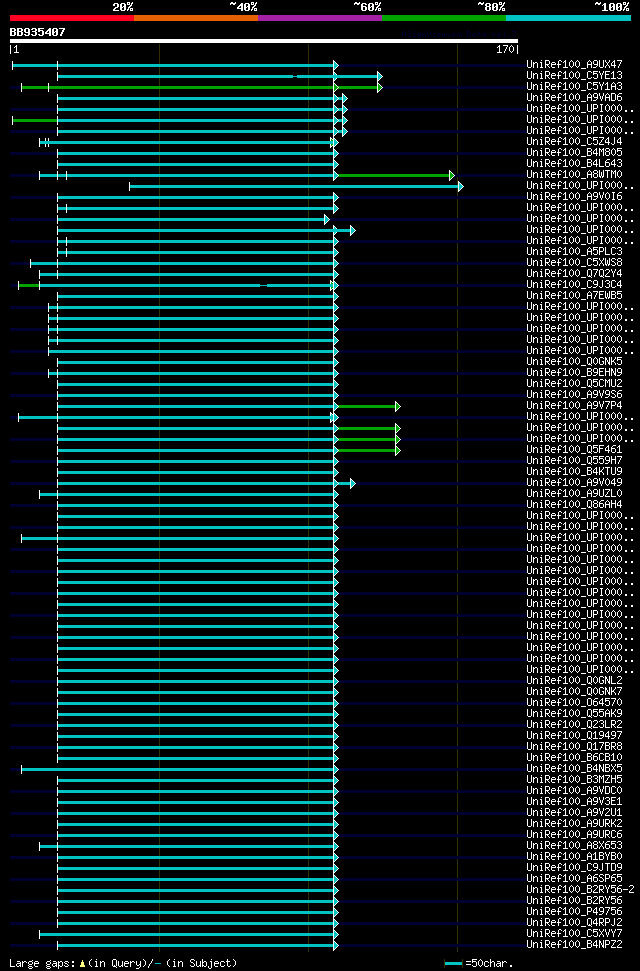The image size is (640, 971).
Task: Select hit label UniRef100_A9URC6
Action: tap(574, 835)
